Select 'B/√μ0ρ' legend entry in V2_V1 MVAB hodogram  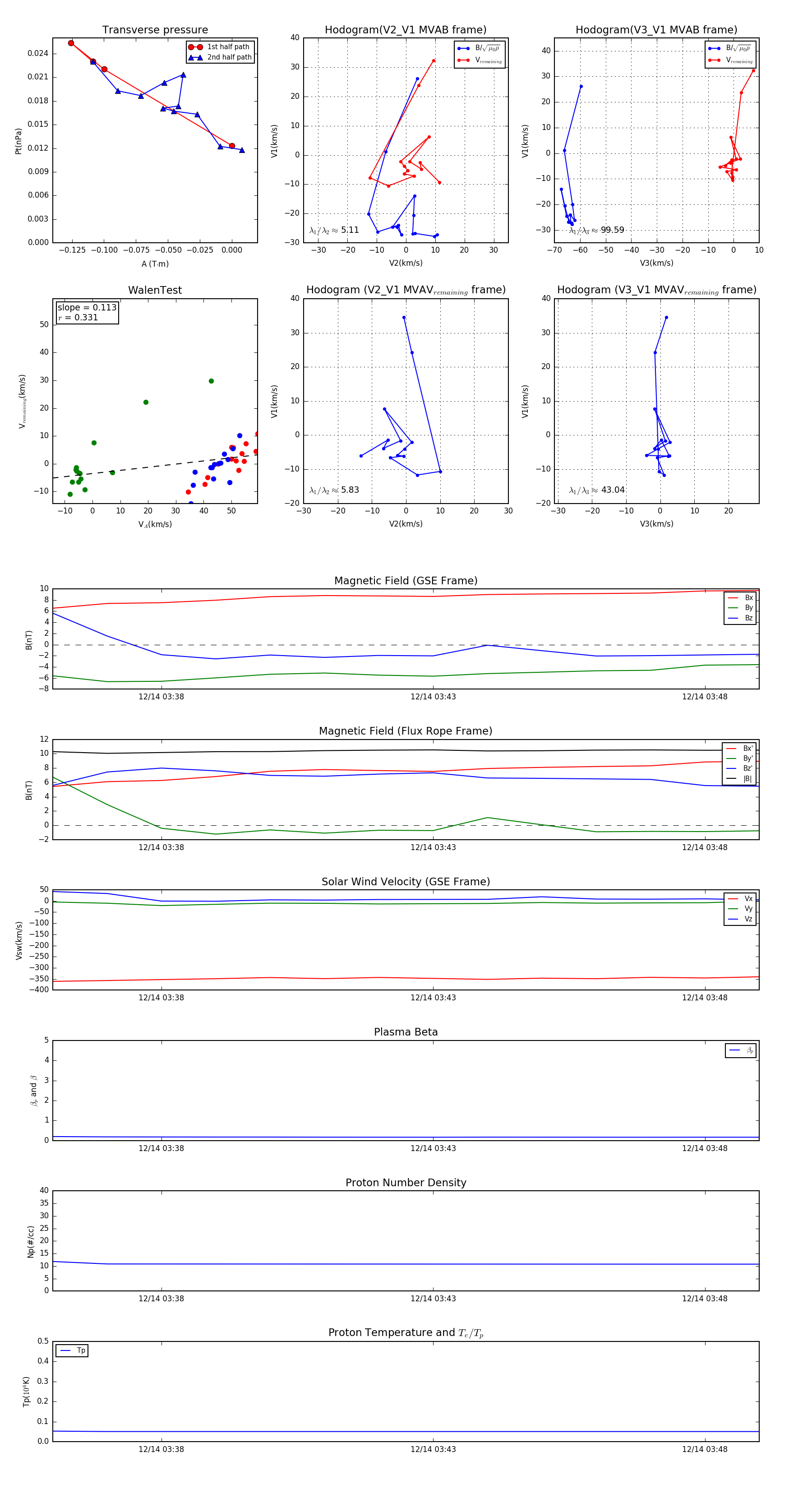click(x=479, y=49)
